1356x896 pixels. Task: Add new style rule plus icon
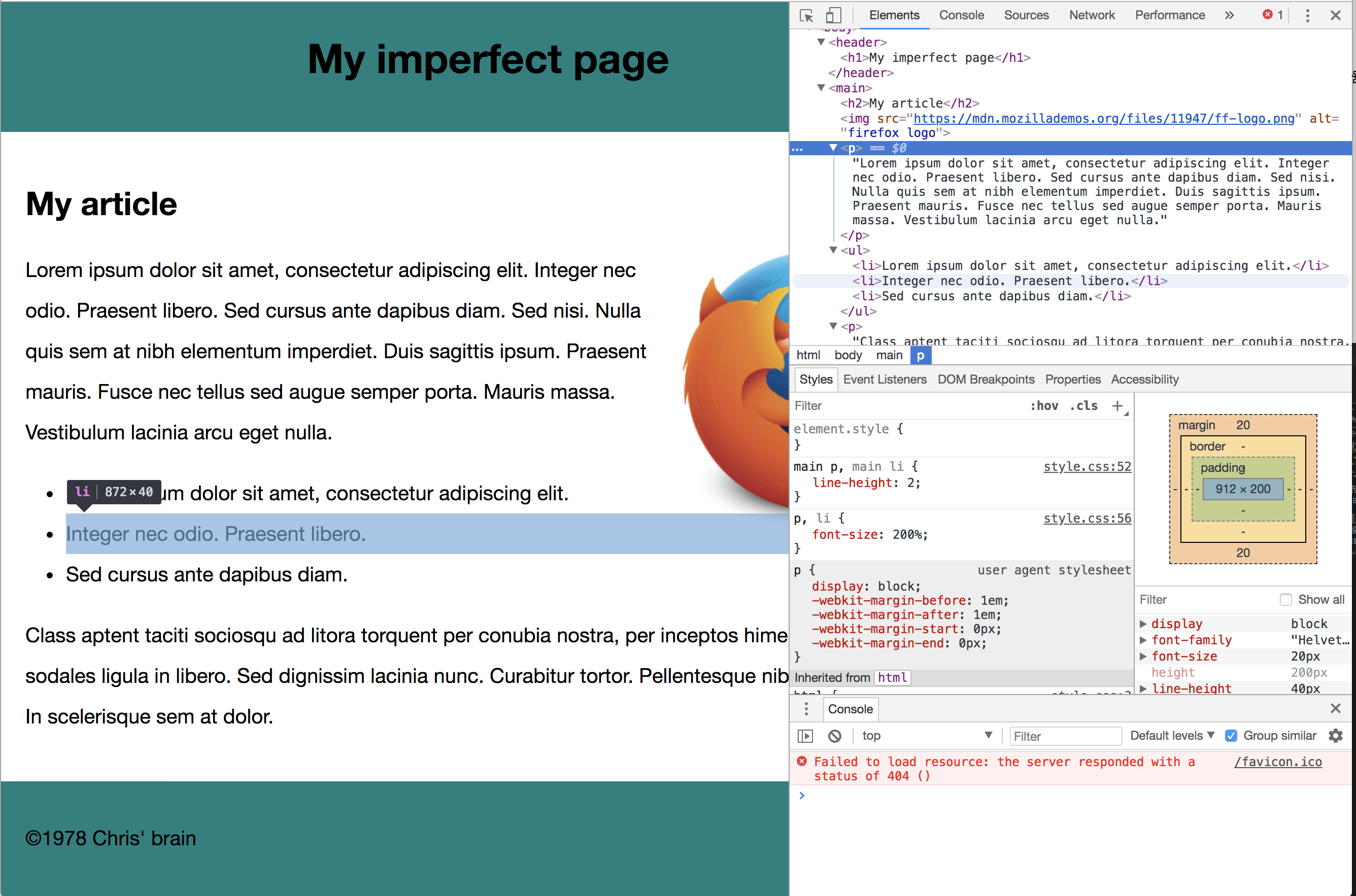[1117, 406]
